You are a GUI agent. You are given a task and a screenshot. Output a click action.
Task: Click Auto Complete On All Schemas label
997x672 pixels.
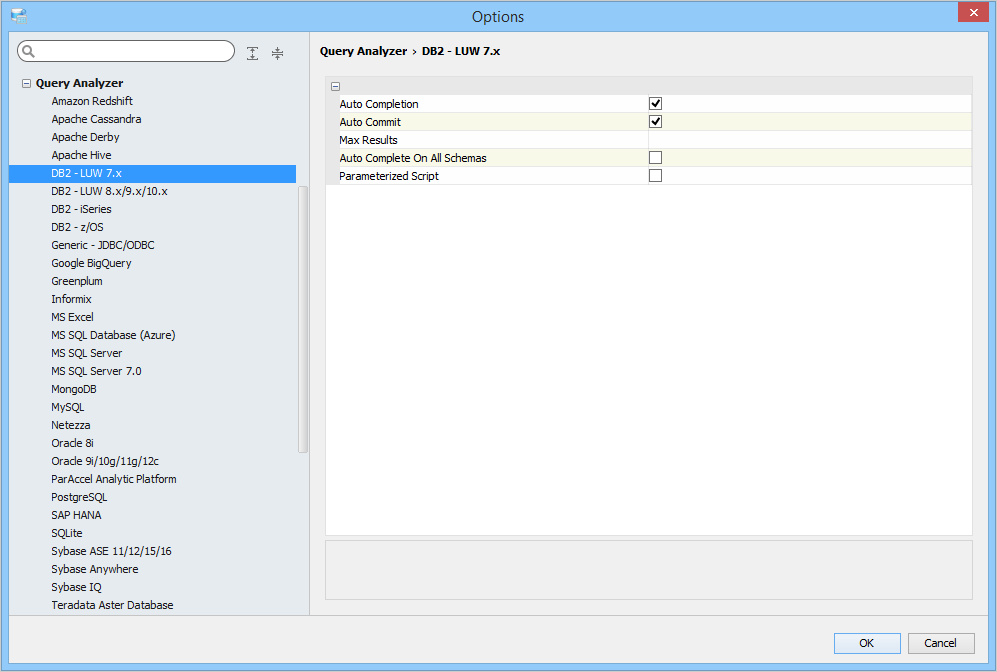(x=413, y=158)
